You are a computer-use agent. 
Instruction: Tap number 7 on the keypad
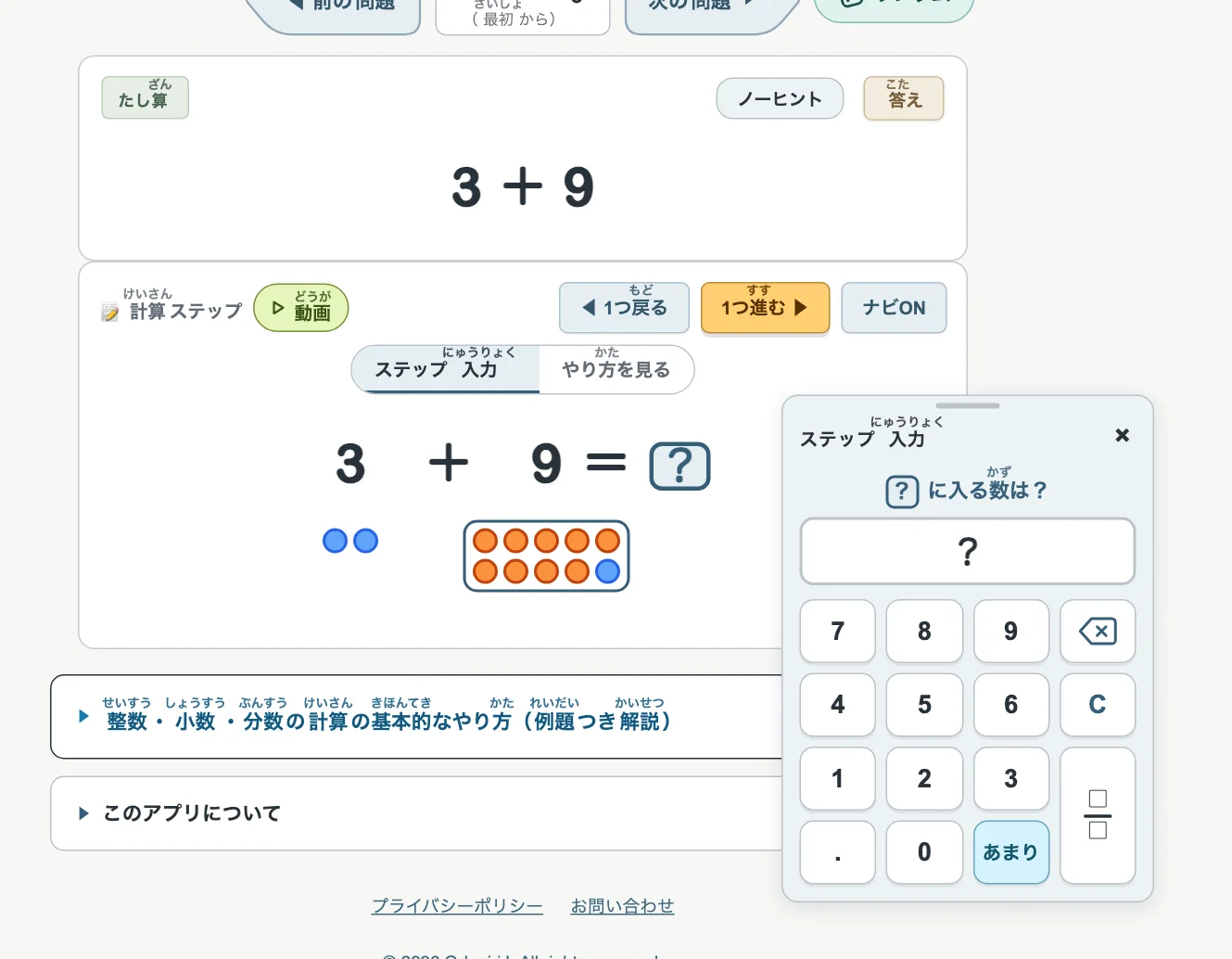[x=838, y=632]
